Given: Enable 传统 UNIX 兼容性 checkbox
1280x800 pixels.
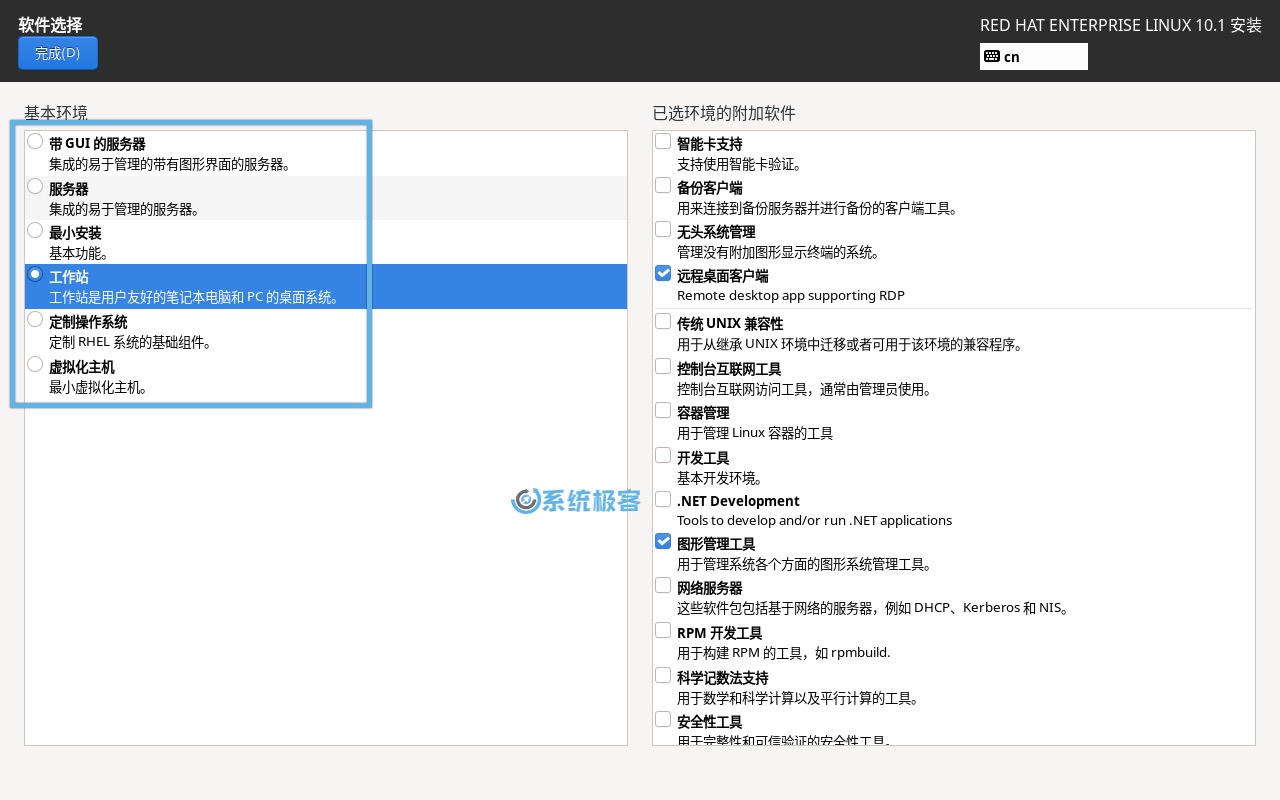Looking at the screenshot, I should pyautogui.click(x=663, y=321).
